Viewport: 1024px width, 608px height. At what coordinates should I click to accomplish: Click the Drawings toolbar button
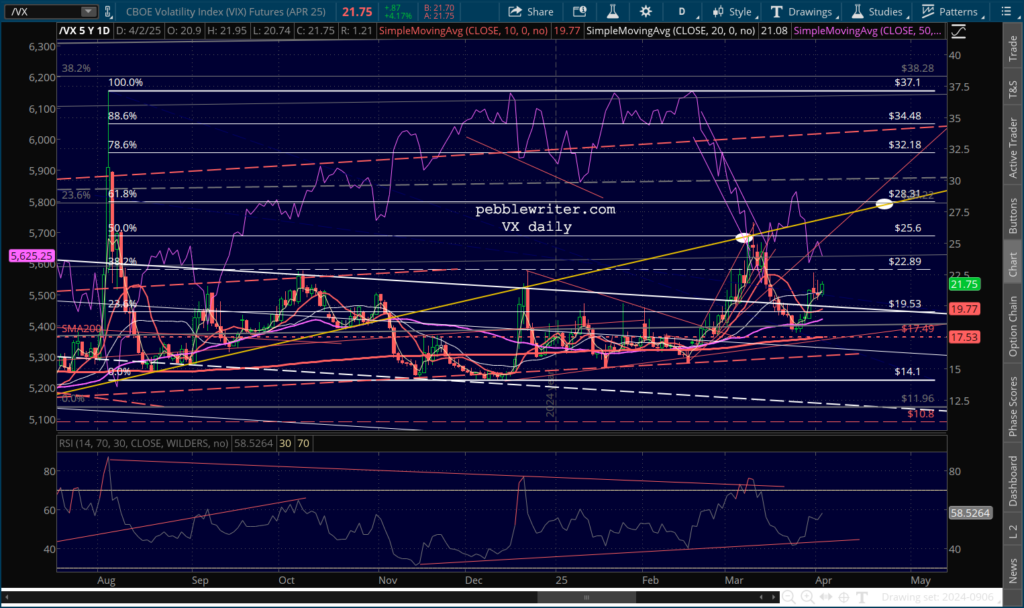[801, 11]
